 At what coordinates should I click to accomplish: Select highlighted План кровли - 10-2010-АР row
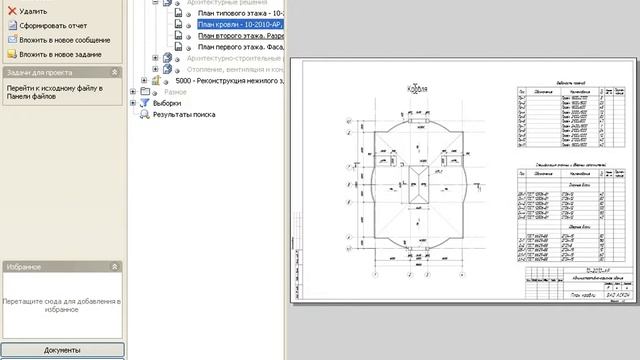pyautogui.click(x=240, y=24)
